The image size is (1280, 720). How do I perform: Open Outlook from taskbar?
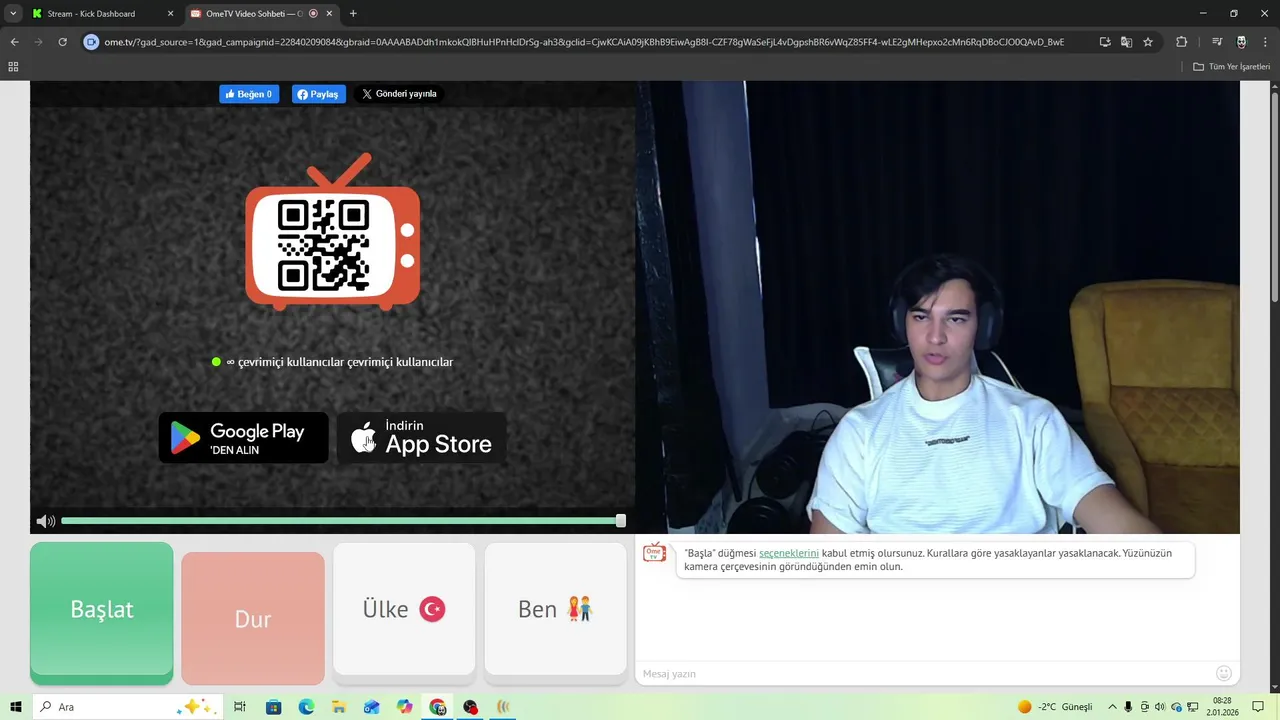[372, 707]
